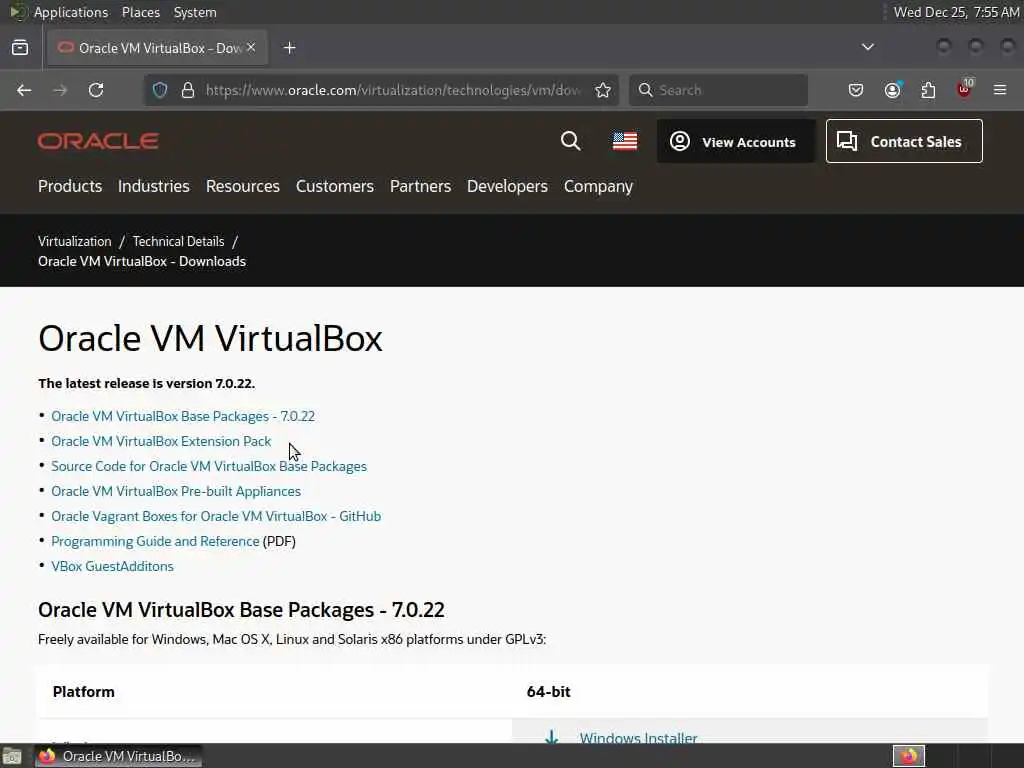This screenshot has height=768, width=1024.
Task: Open the Oracle Vagrant Boxes GitHub link
Action: point(216,516)
